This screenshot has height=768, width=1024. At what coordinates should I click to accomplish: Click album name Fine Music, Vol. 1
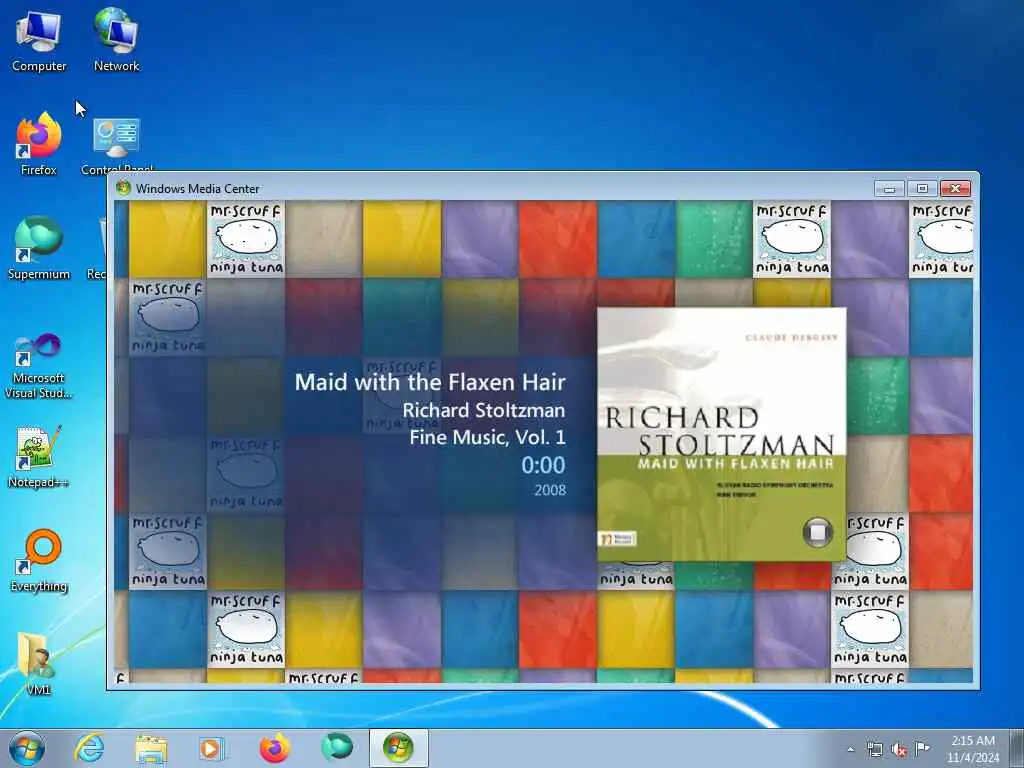pyautogui.click(x=487, y=437)
